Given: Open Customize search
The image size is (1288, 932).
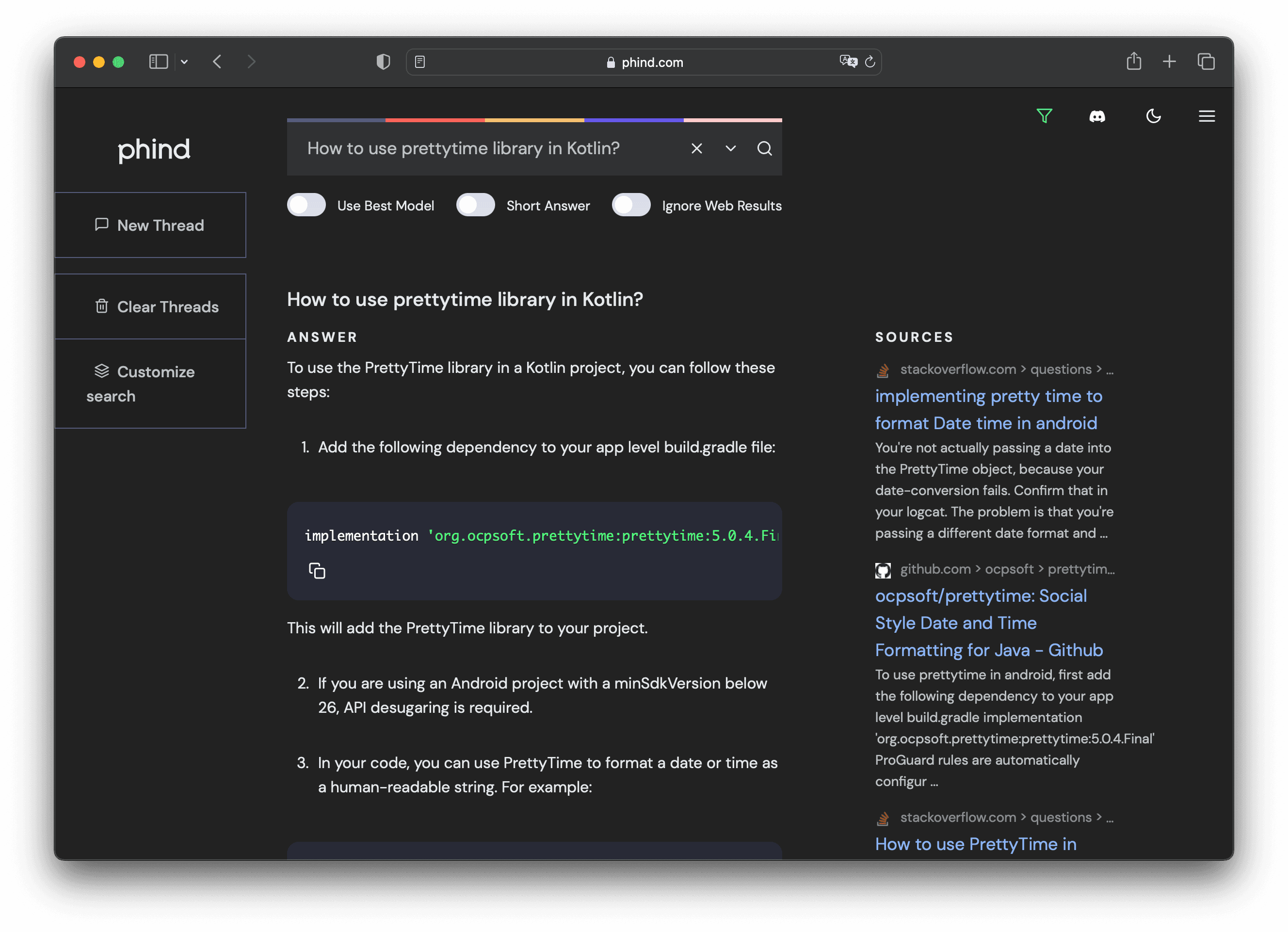Looking at the screenshot, I should pos(150,384).
